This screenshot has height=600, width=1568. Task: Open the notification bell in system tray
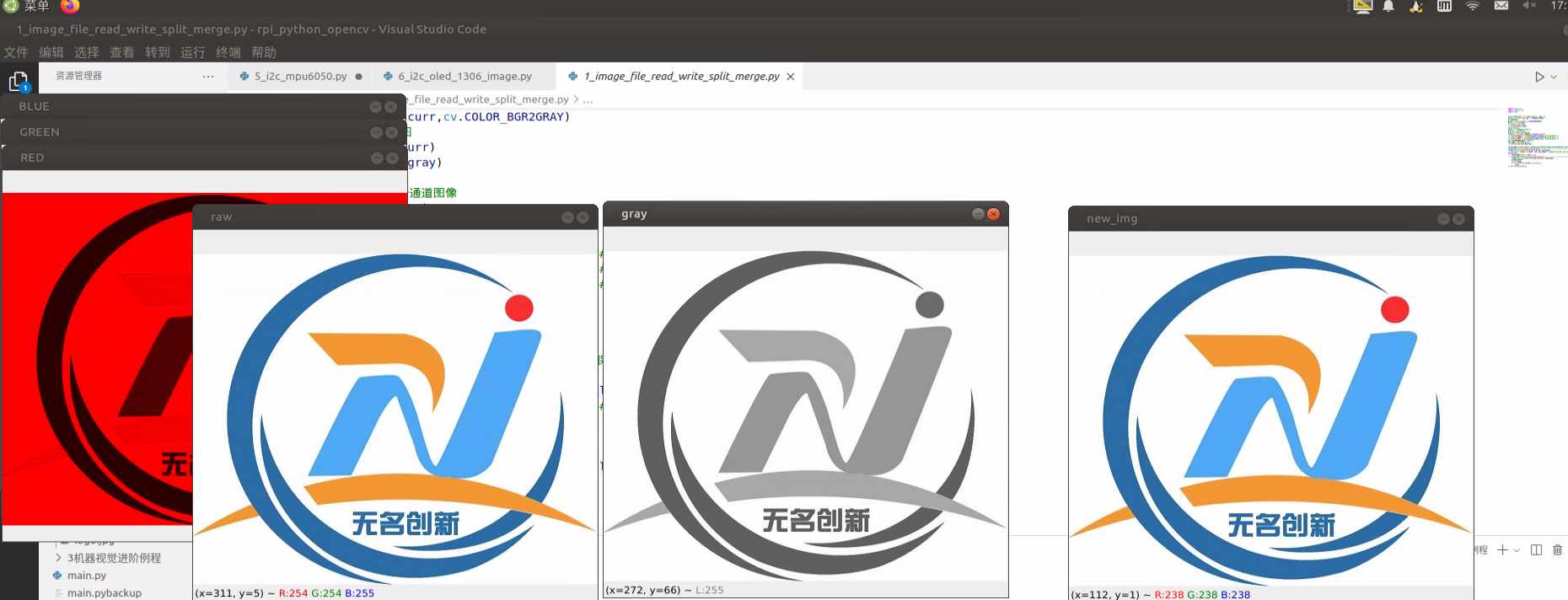(x=1388, y=6)
